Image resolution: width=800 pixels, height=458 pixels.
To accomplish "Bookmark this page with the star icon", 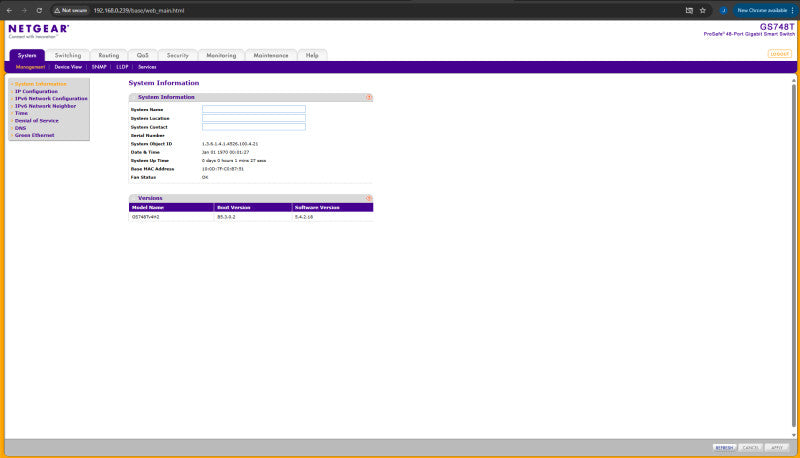I will 703,10.
